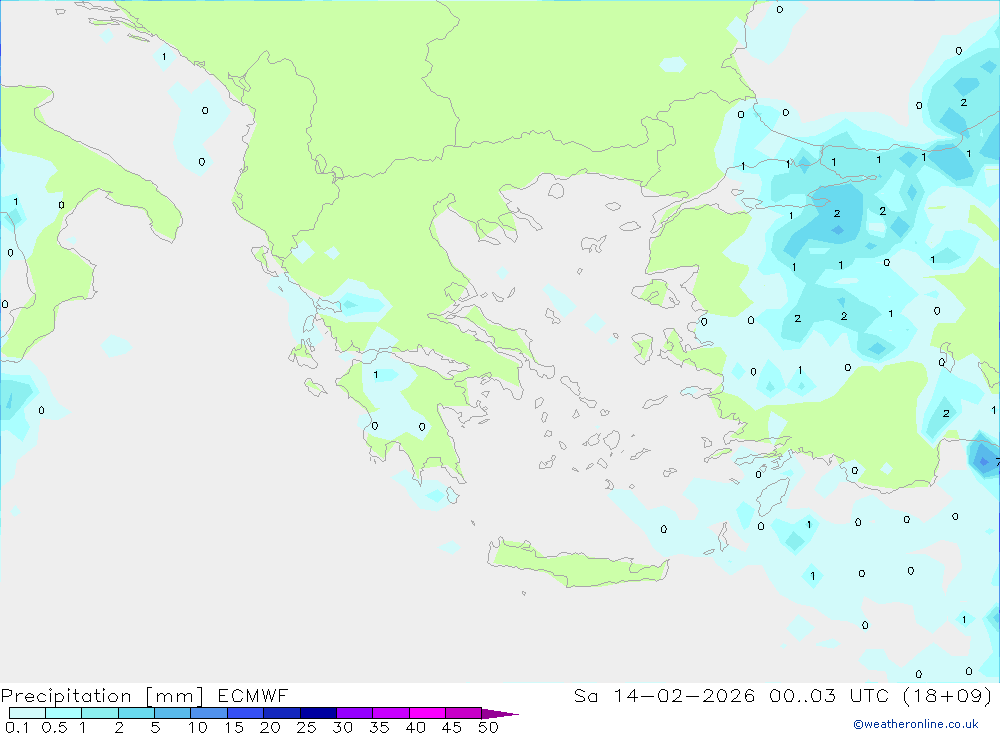Click the 'Precipitation [mm]' title text
Screen dimensions: 1000x733
point(102,696)
